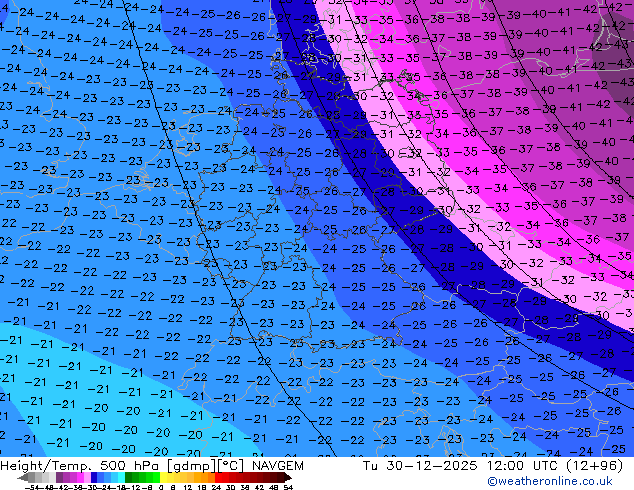Image resolution: width=634 pixels, height=490 pixels.
Task: Click the '(12+96)' forecast hour label
Action: tap(594, 466)
